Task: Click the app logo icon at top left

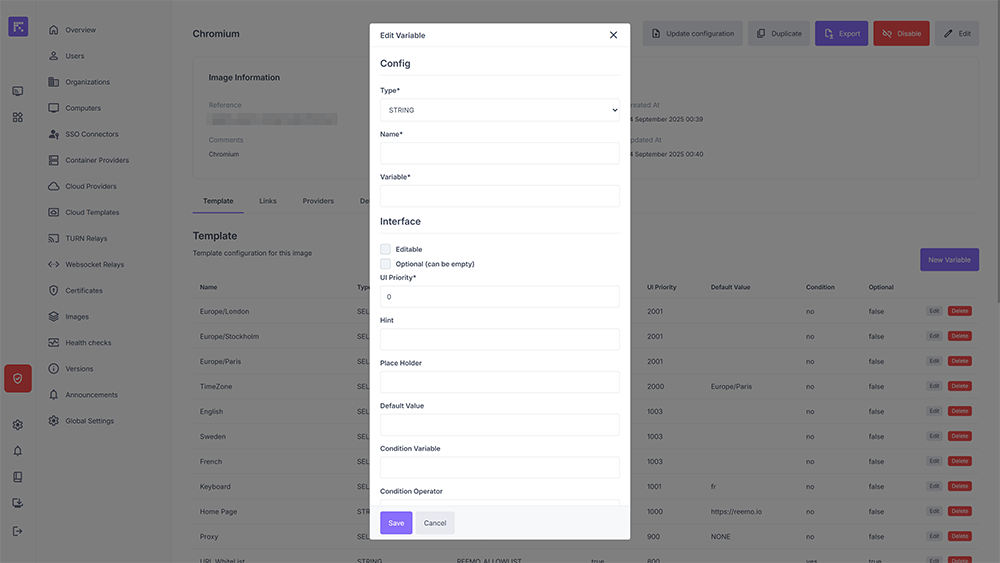Action: [18, 27]
